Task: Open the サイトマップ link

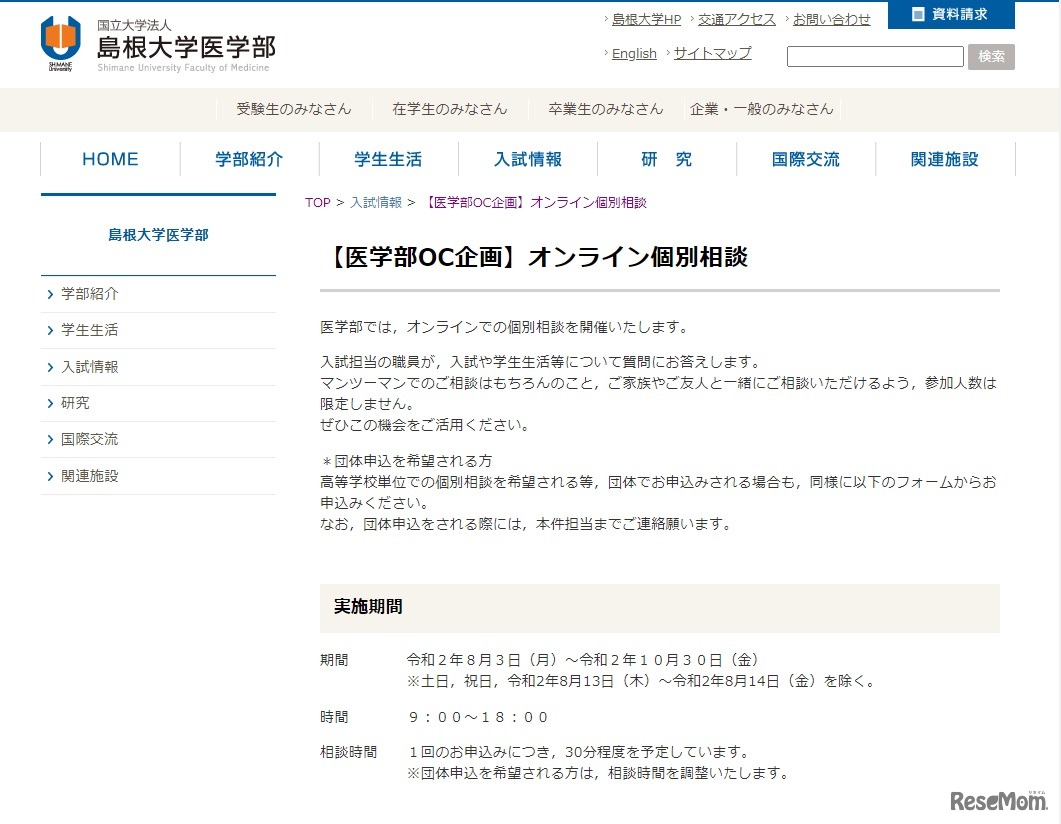Action: tap(711, 53)
